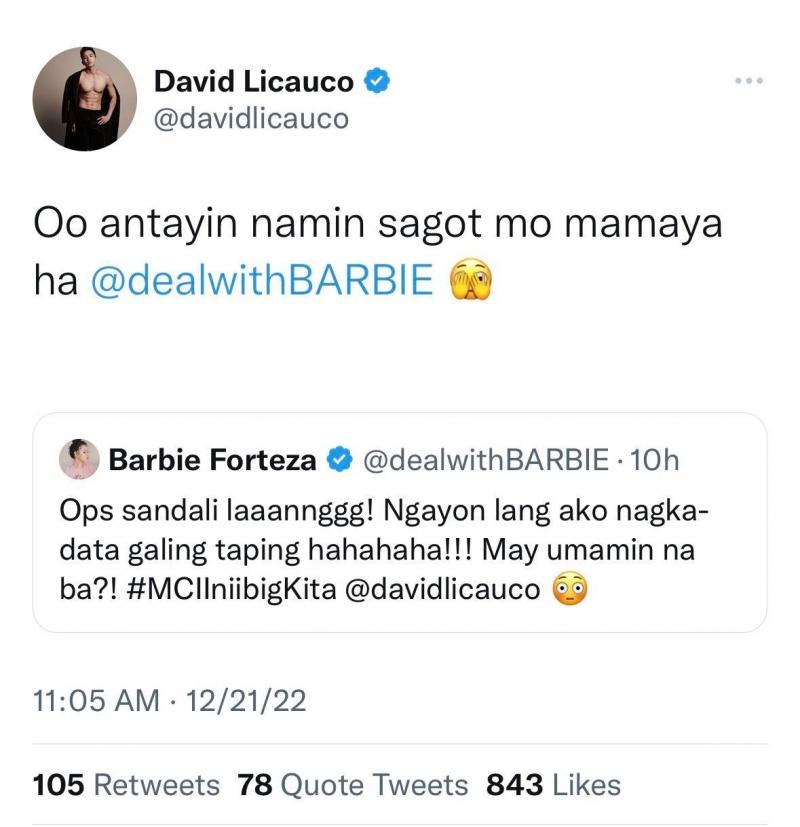Click the verified badge beside David Licauco
This screenshot has height=827, width=800.
[377, 81]
